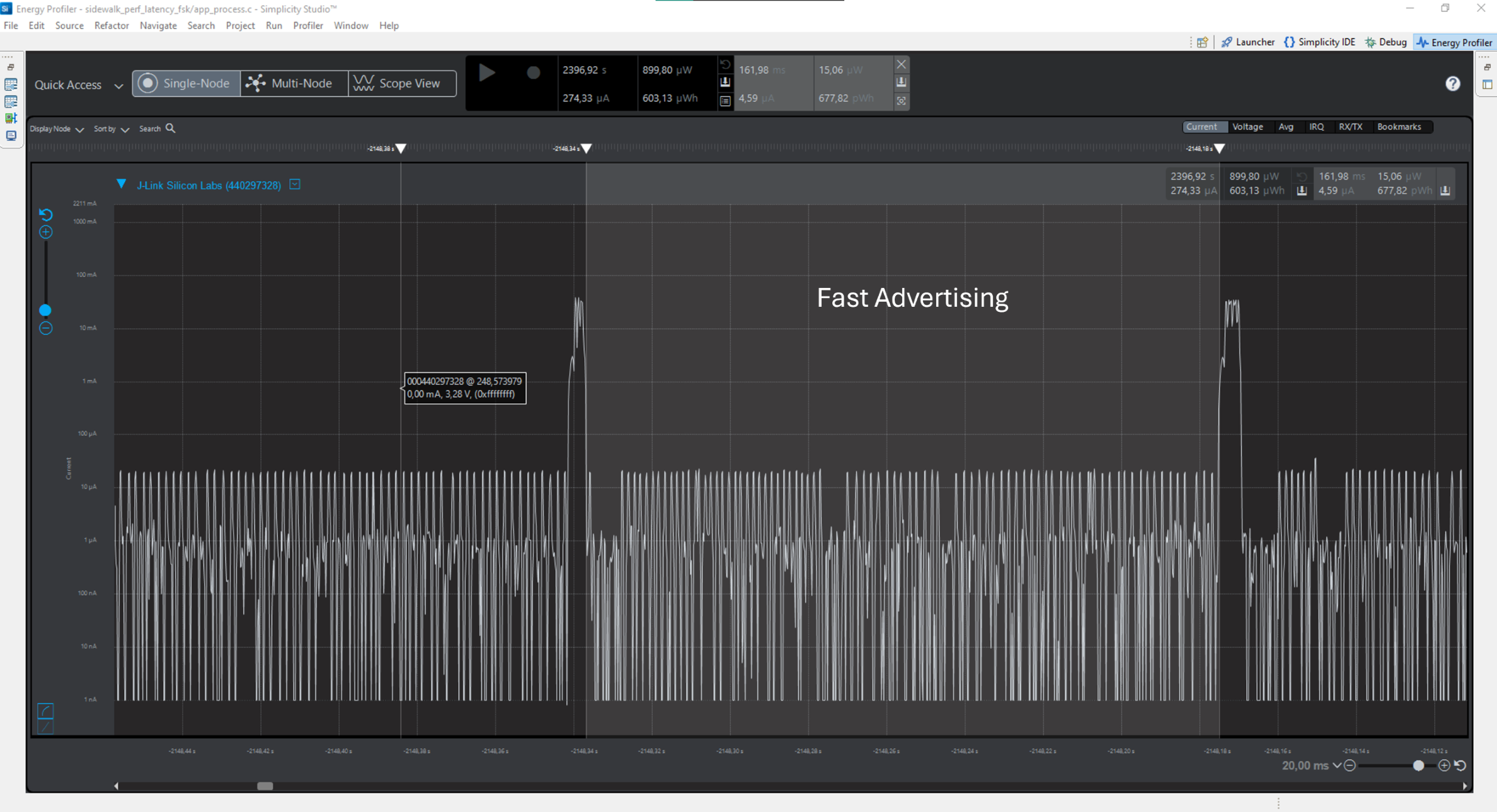1497x812 pixels.
Task: Select the Scope View mode icon
Action: pos(364,83)
